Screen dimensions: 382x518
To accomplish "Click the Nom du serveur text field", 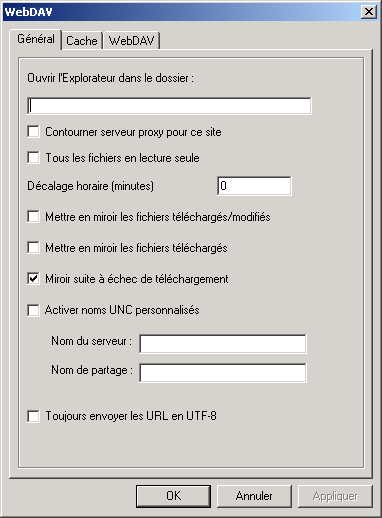I will (223, 344).
